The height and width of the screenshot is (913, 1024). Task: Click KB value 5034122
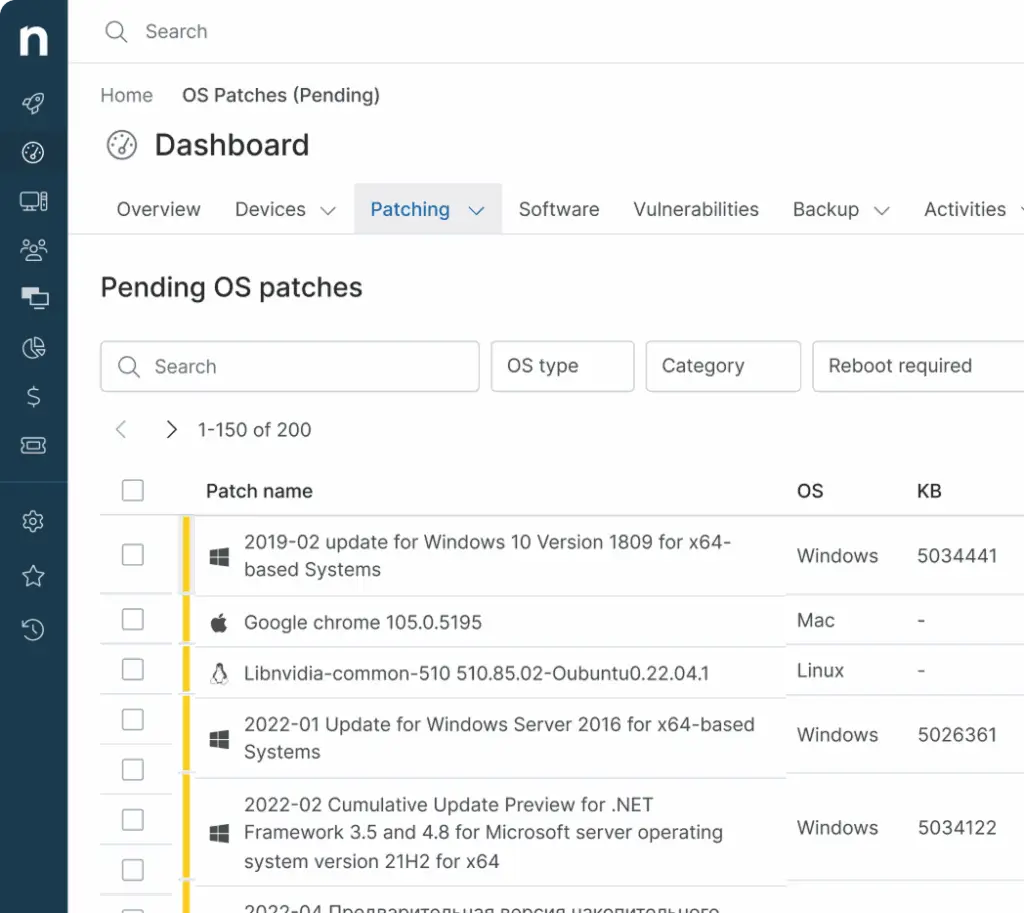pyautogui.click(x=957, y=827)
